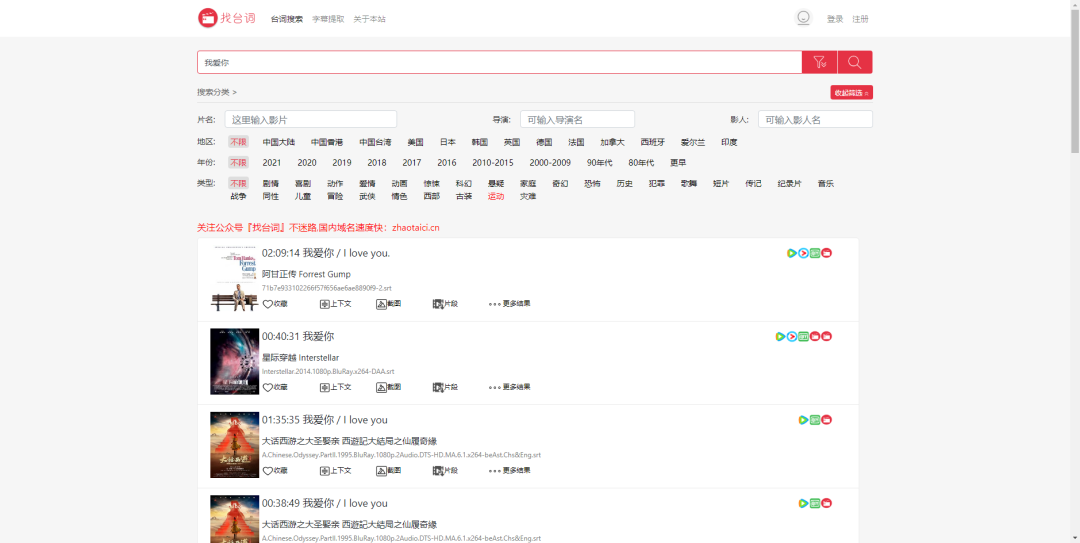Expand 更多结果 for 01:35:35 大话西游 result
1080x543 pixels.
(x=510, y=471)
